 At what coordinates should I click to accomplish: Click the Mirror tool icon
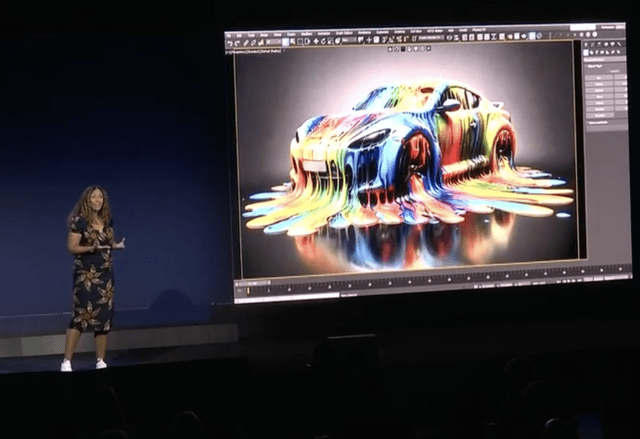[449, 38]
